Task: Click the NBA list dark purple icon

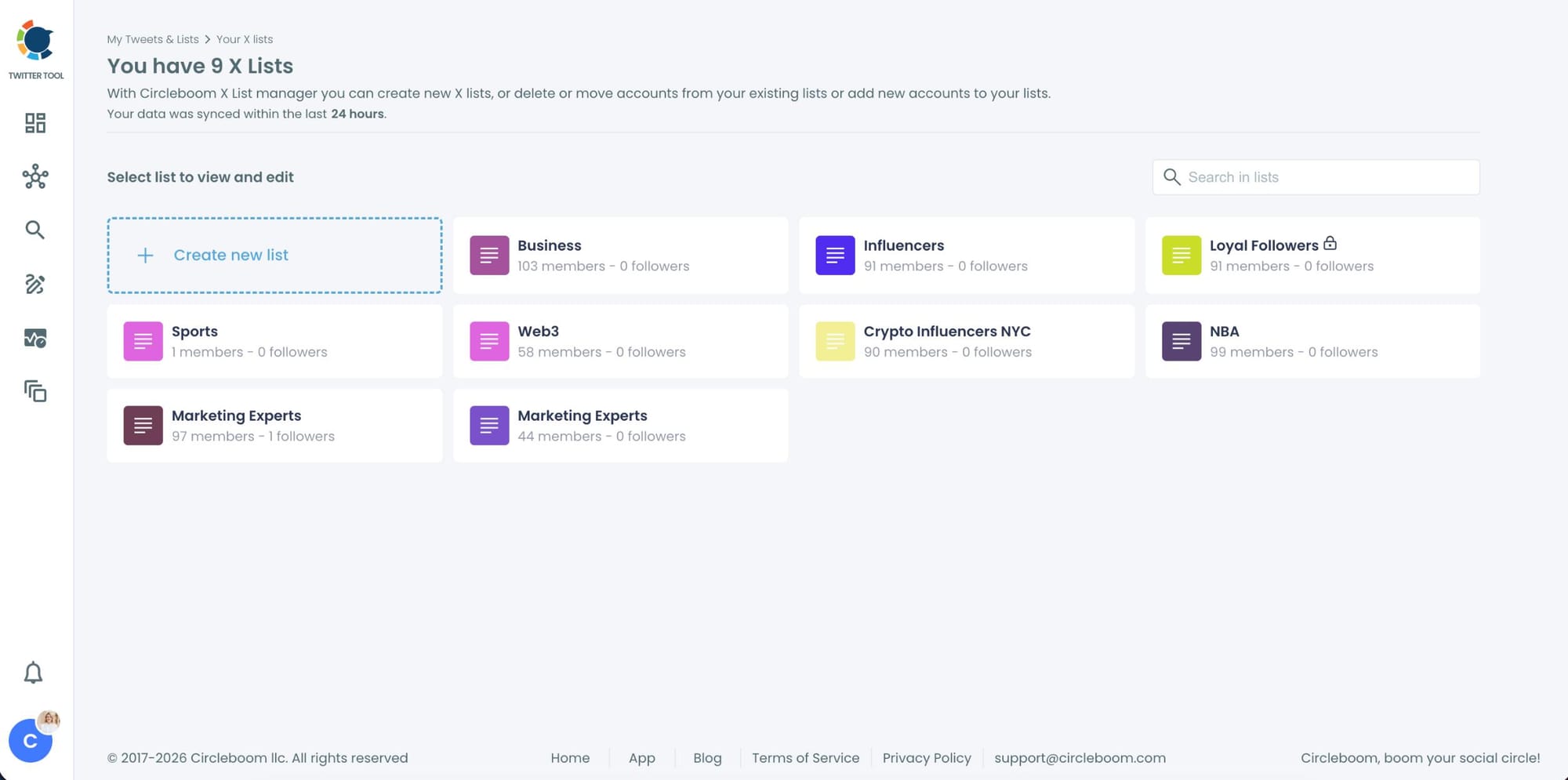Action: click(x=1181, y=341)
